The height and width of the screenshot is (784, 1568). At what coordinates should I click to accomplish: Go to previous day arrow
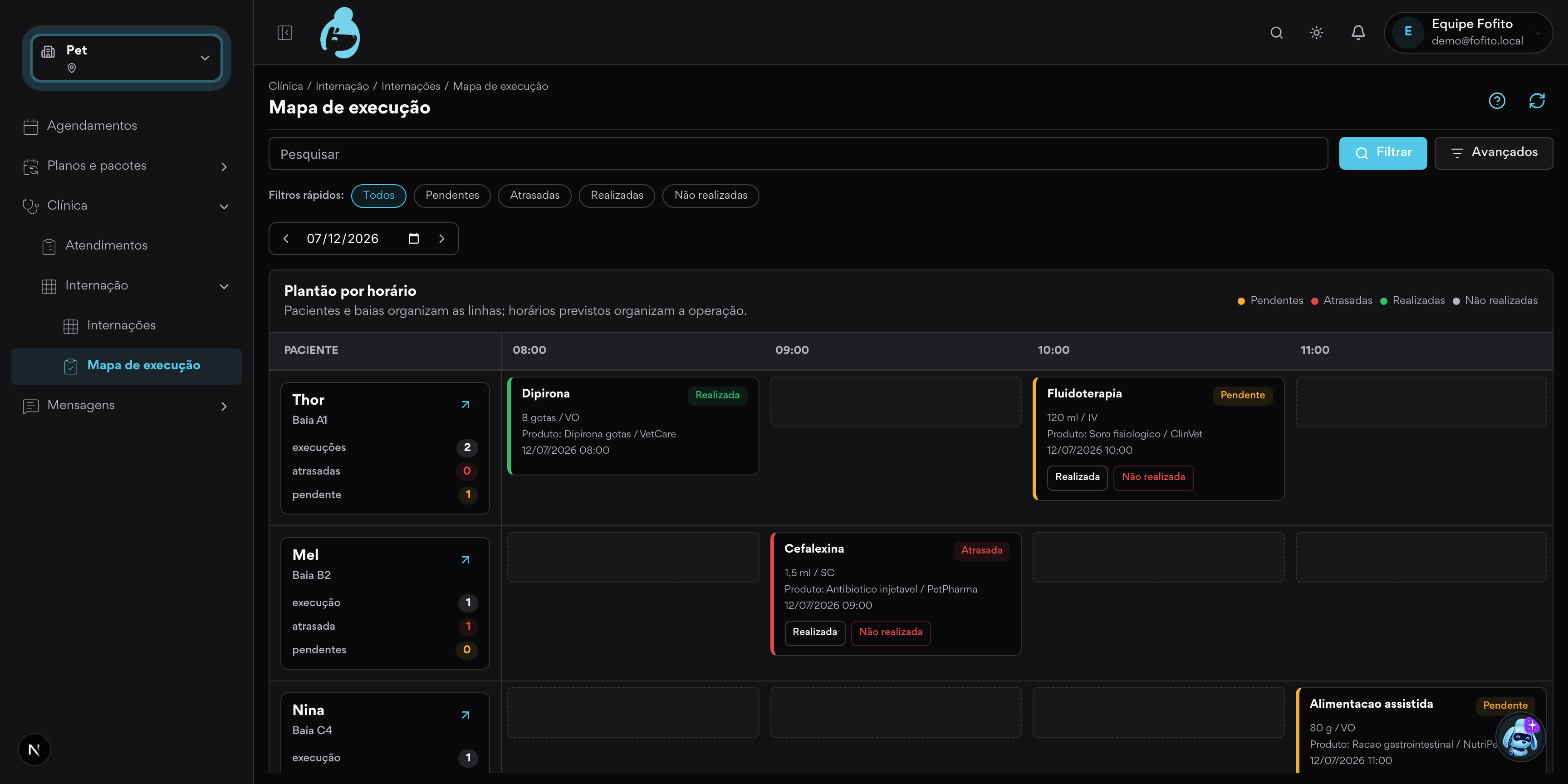click(x=286, y=239)
